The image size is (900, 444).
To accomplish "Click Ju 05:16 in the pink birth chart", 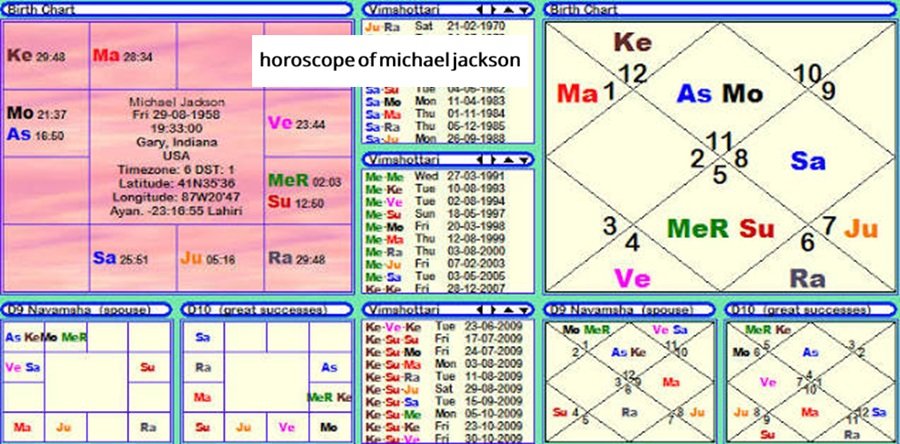I will [208, 259].
